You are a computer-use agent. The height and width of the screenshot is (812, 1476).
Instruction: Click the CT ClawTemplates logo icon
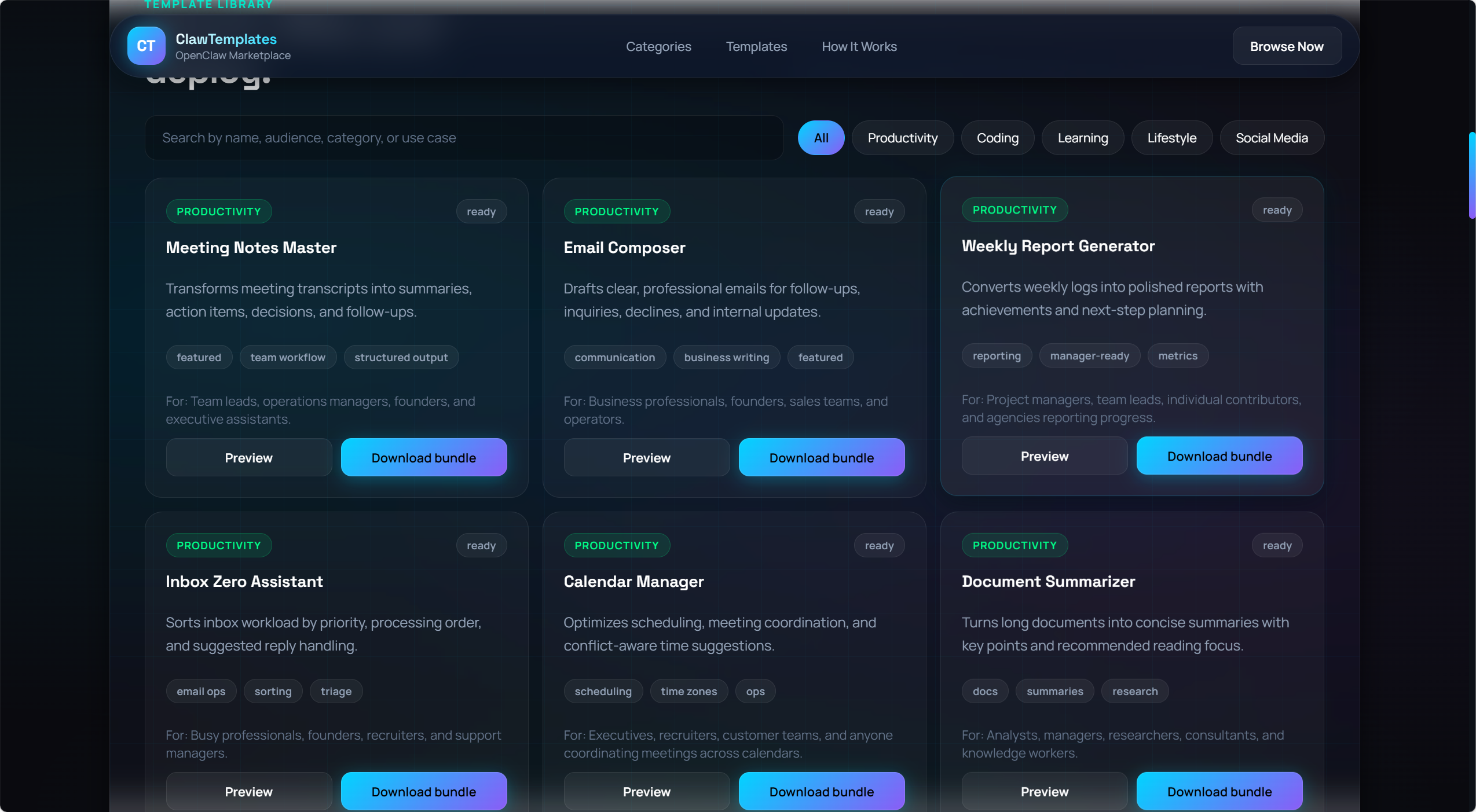coord(146,46)
